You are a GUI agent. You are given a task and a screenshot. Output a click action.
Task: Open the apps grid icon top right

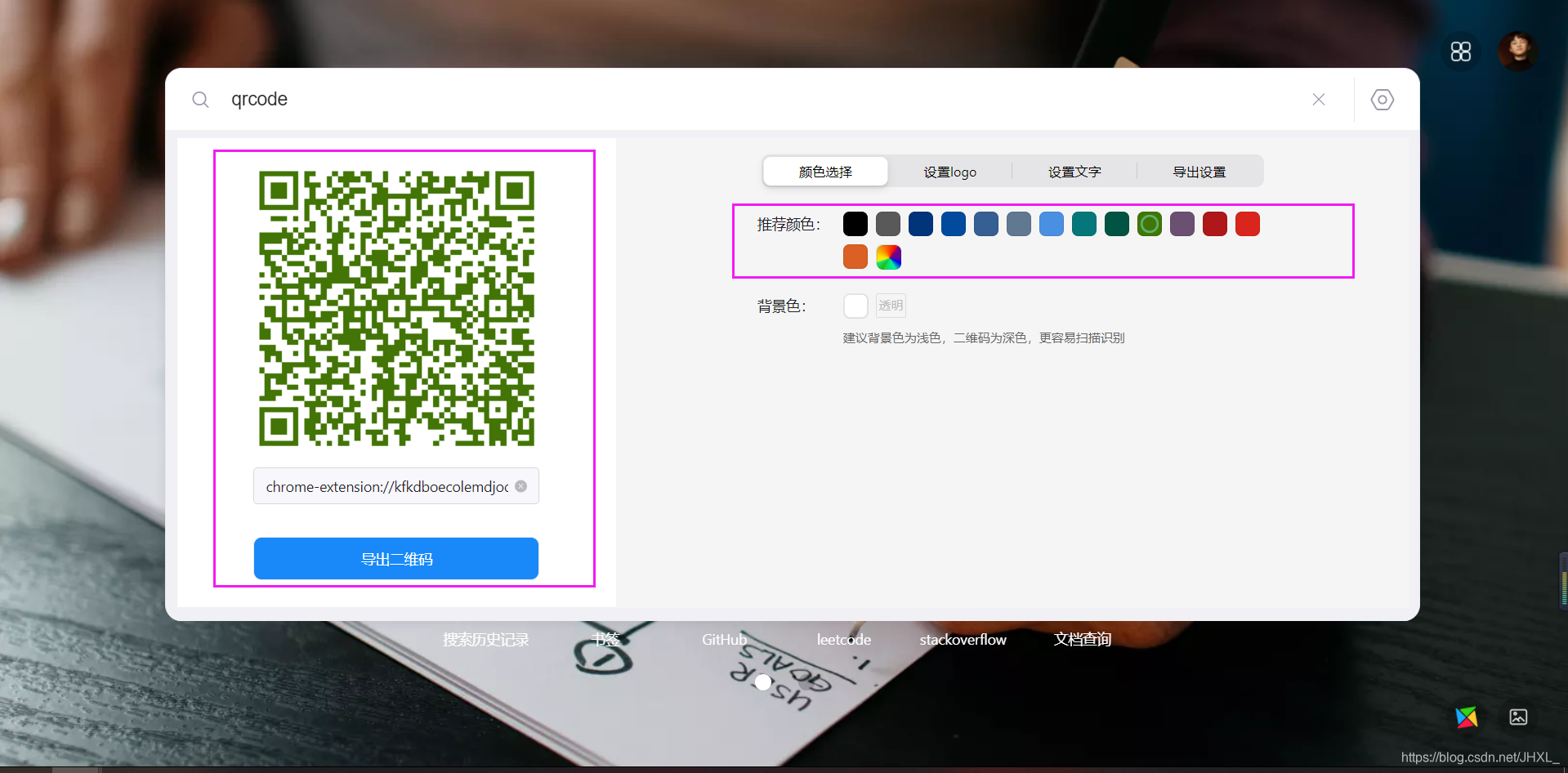1460,51
